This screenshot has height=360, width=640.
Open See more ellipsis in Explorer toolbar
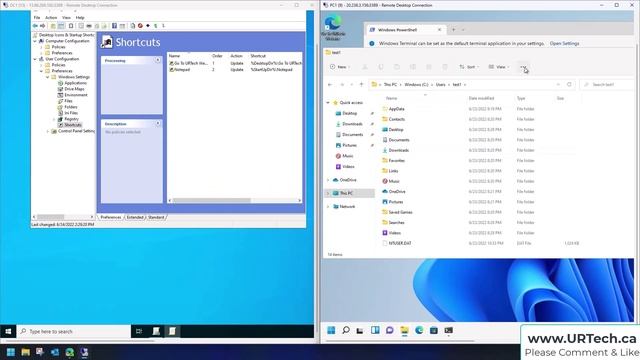[523, 67]
